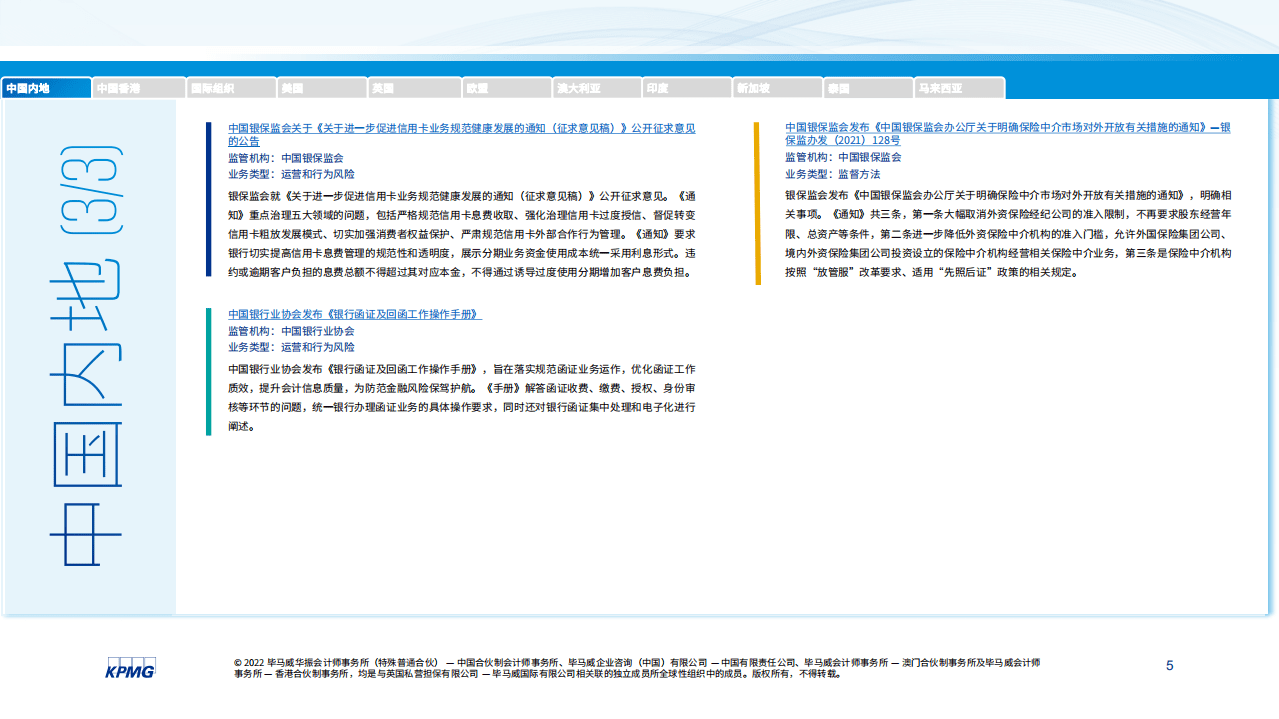Switch to the 英国 tab
The image size is (1279, 719).
coord(412,88)
